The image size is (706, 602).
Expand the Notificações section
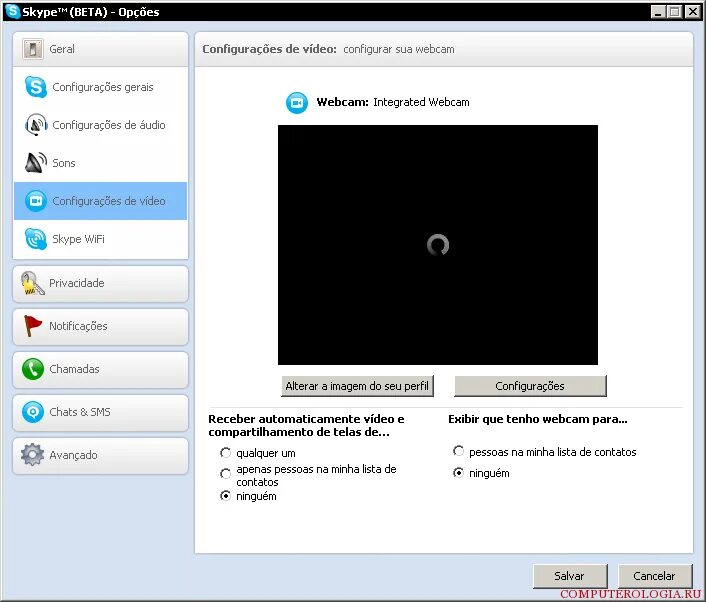pyautogui.click(x=100, y=326)
